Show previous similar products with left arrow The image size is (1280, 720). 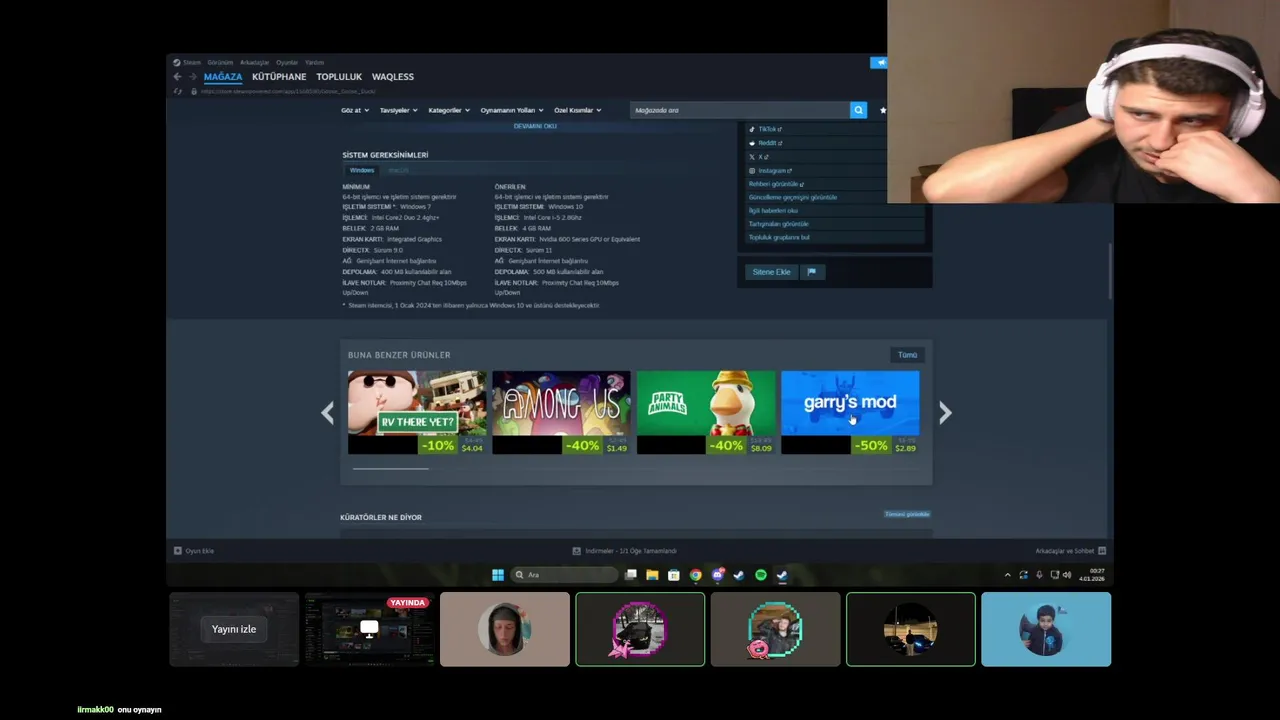pos(327,413)
